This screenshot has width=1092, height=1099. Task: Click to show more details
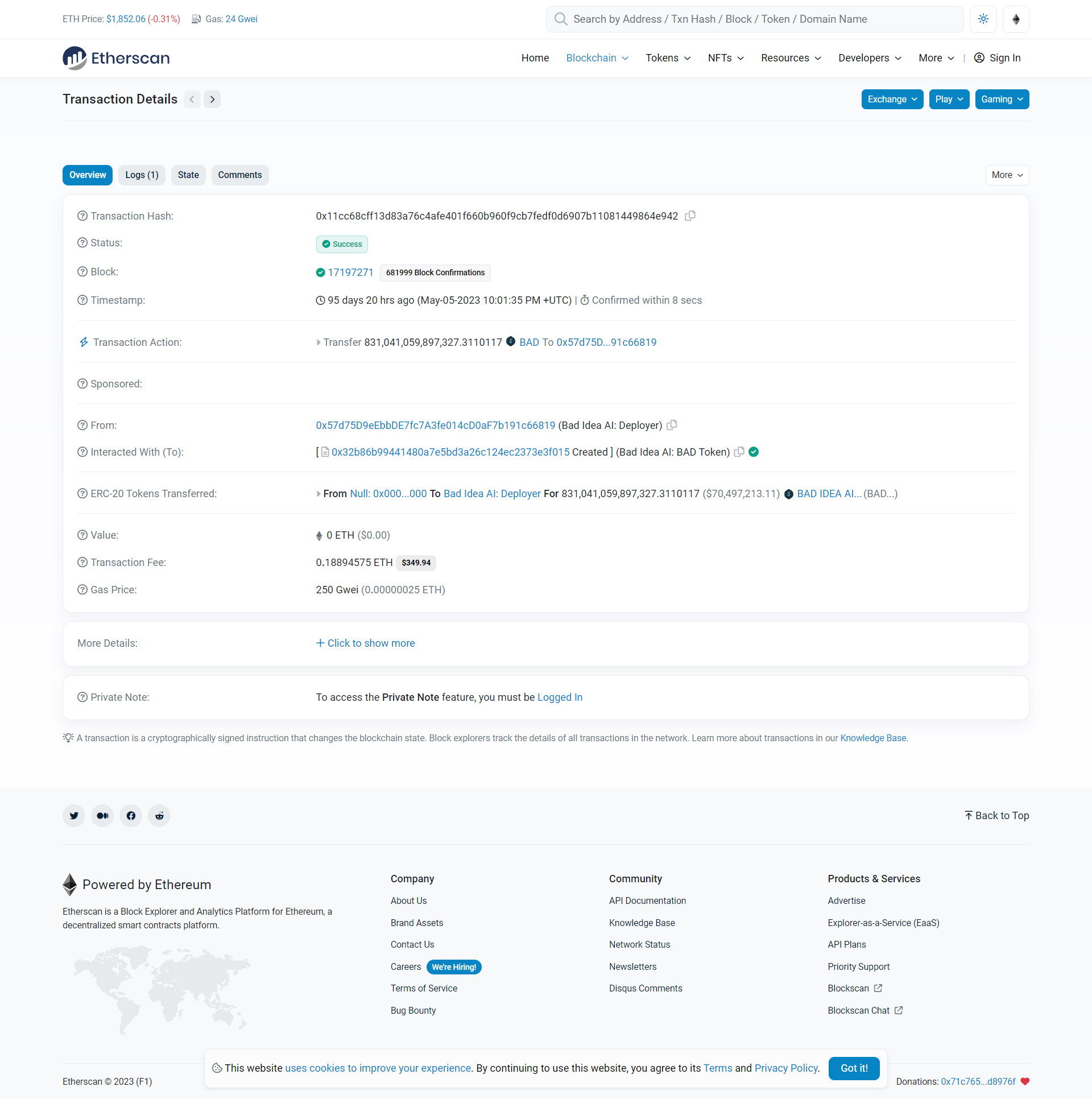click(365, 643)
